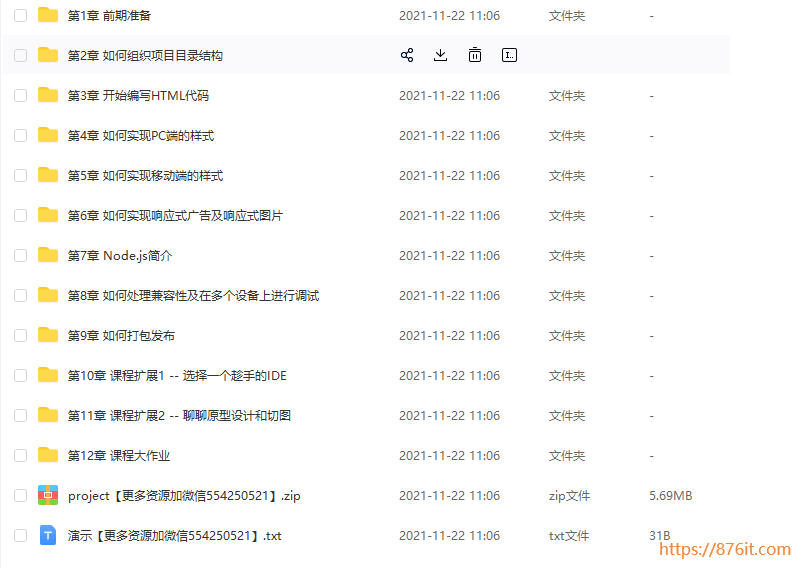
Task: Check the box for 第6章 响应式广告及图片
Action: [x=21, y=216]
